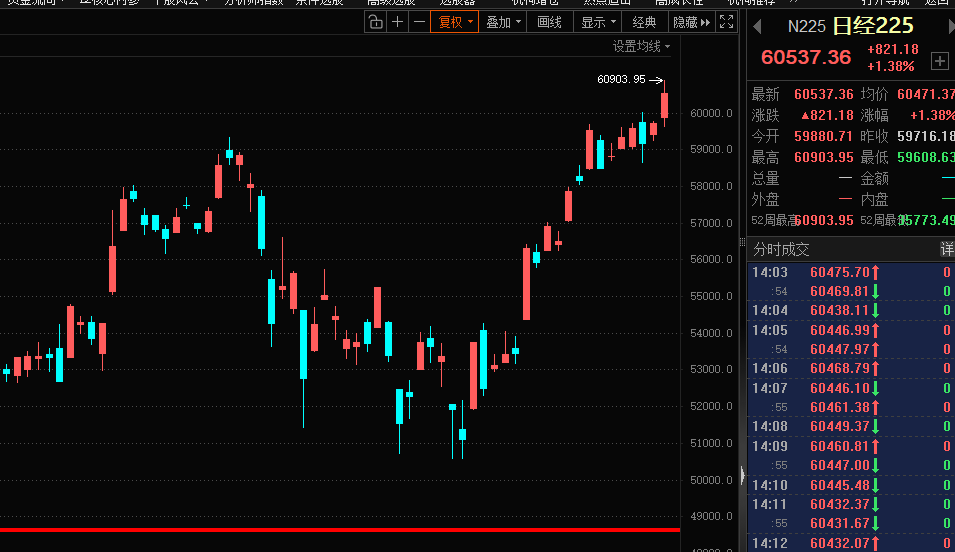Click the red horizontal line on chart
The image size is (955, 552).
coord(340,529)
